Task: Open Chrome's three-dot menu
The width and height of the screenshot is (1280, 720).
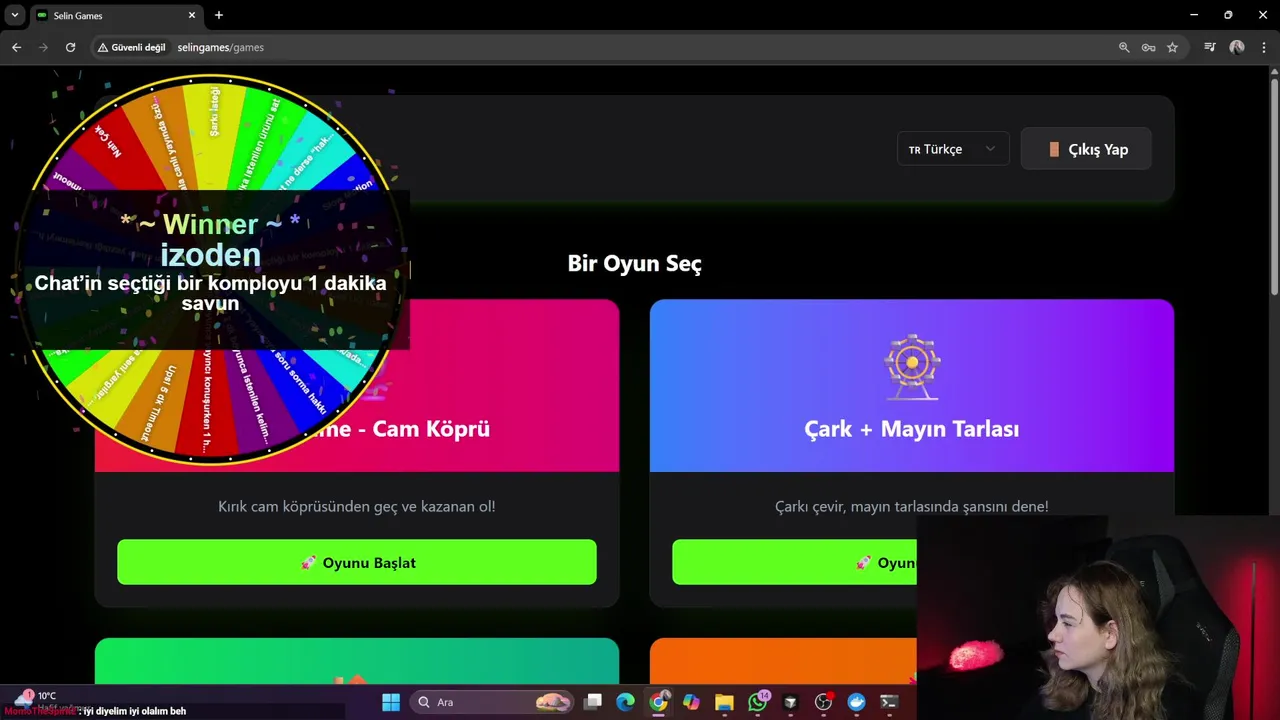Action: coord(1264,47)
